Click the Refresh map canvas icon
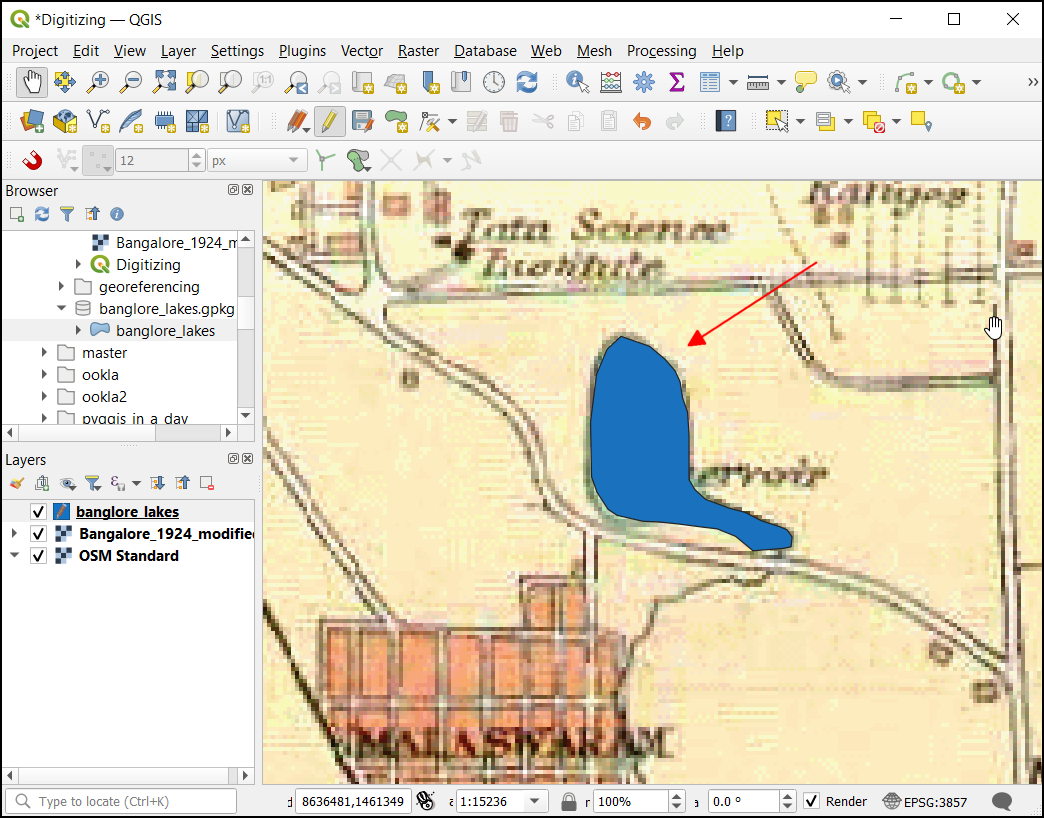This screenshot has width=1044, height=818. [527, 83]
